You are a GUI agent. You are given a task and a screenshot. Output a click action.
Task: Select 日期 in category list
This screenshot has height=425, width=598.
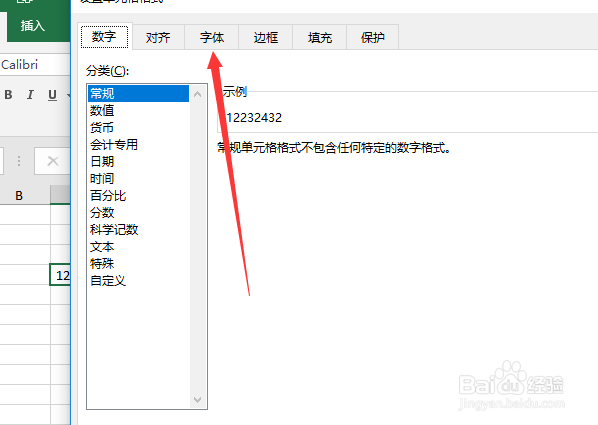click(138, 161)
